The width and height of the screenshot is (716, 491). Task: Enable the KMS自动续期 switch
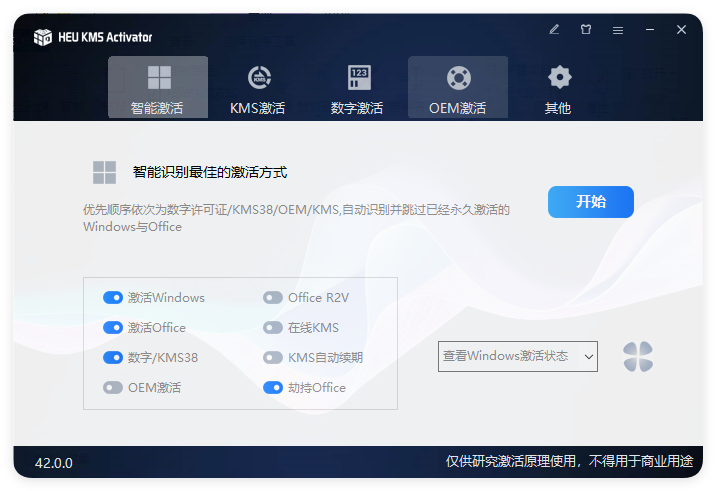273,358
